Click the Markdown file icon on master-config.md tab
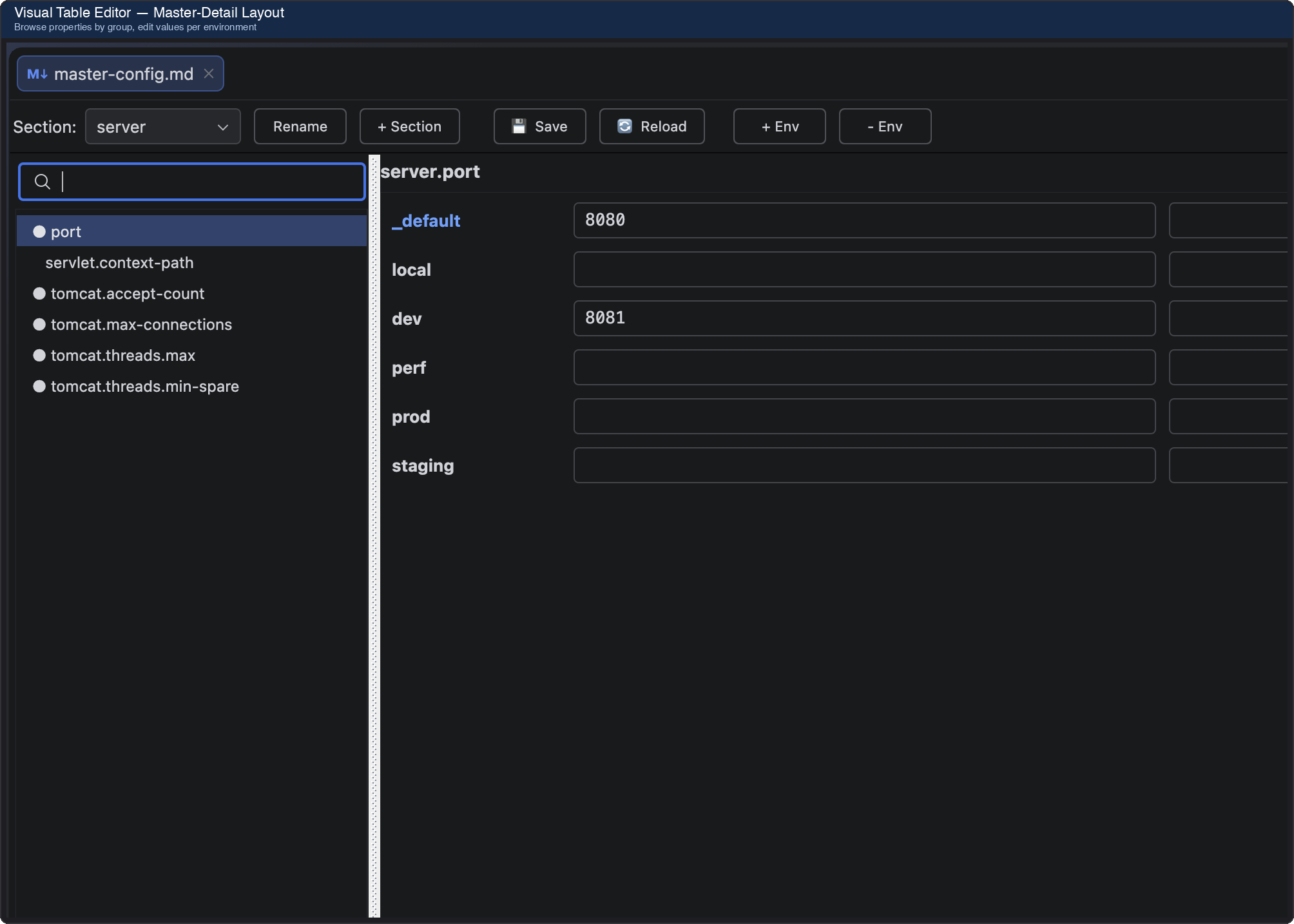Screen dimensions: 1294x924 [37, 73]
